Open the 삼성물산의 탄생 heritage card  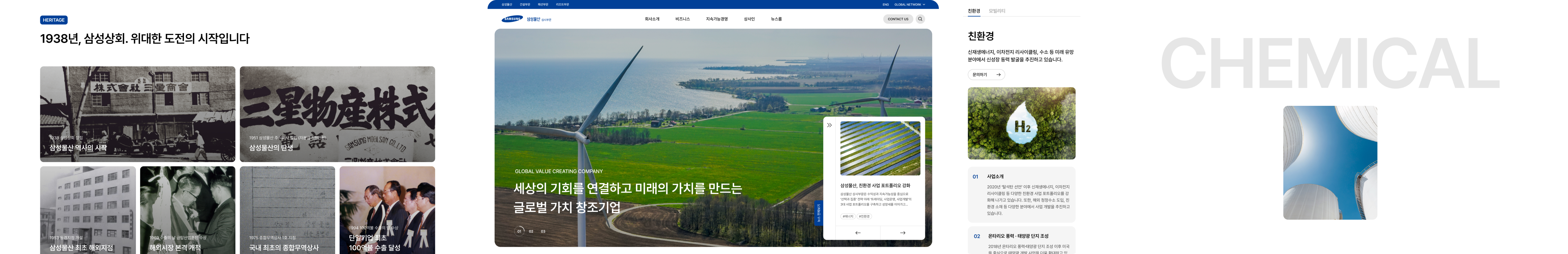pyautogui.click(x=337, y=114)
